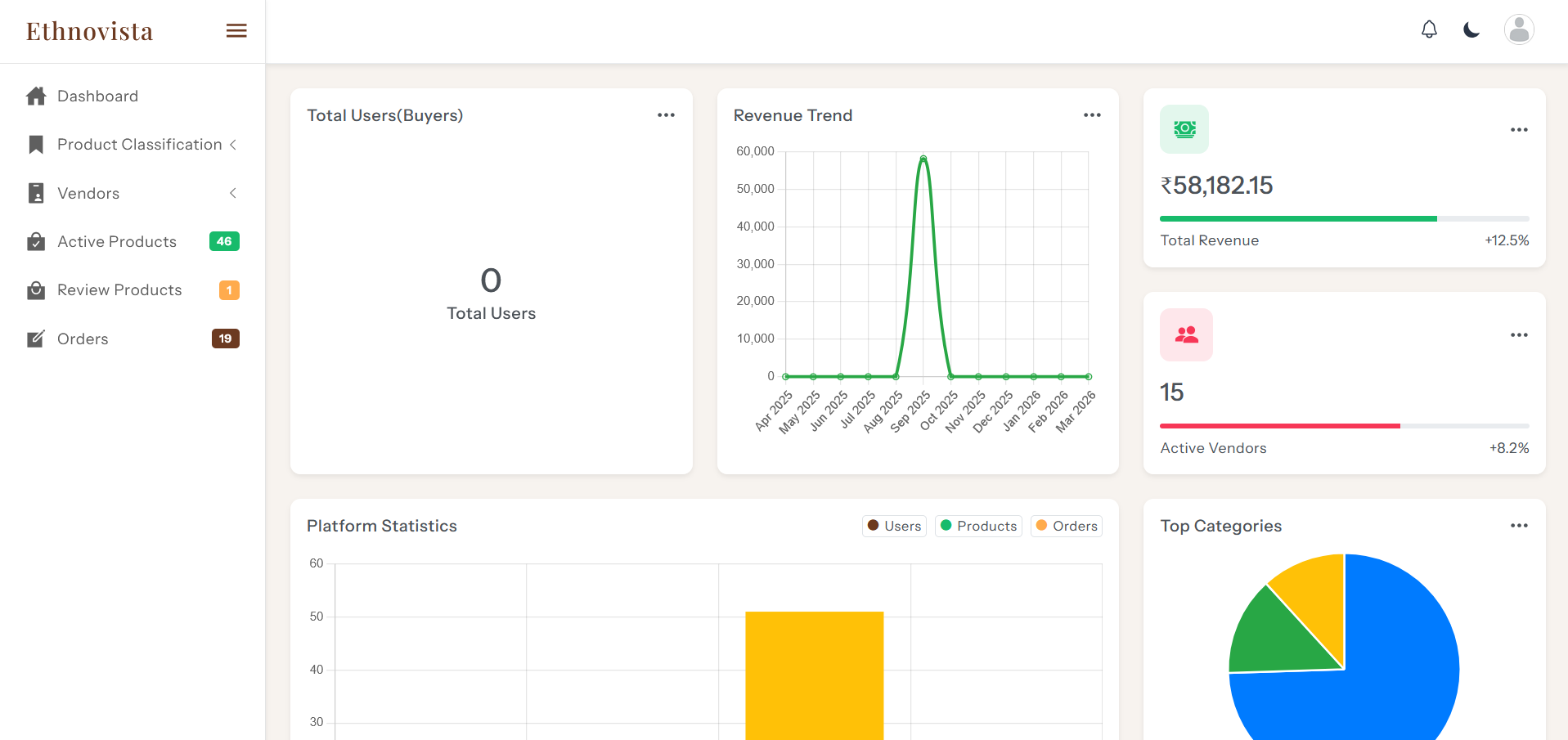This screenshot has height=740, width=1568.
Task: Click the pink vendors group icon
Action: tap(1186, 334)
